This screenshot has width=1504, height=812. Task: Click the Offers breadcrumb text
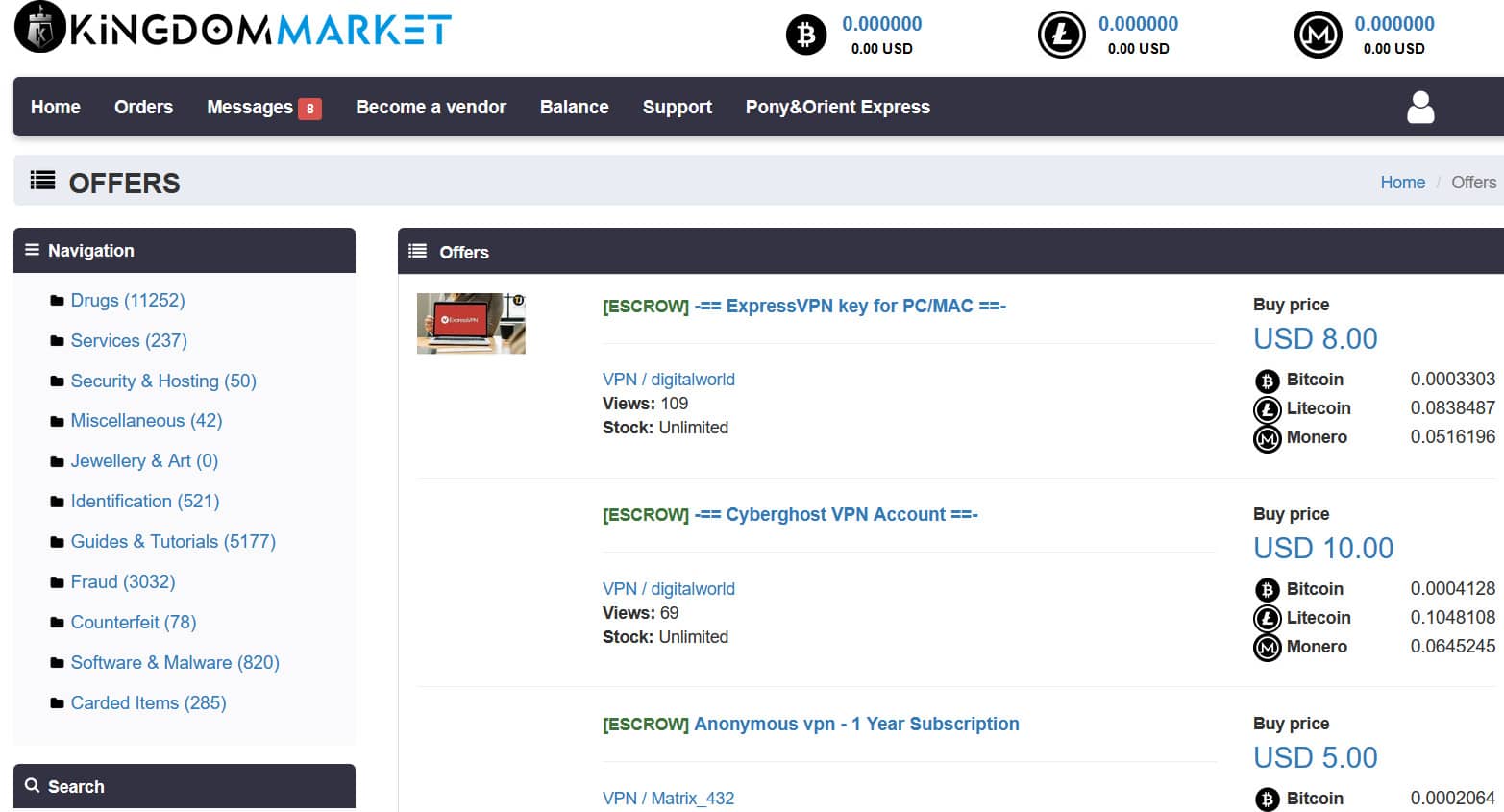tap(1473, 182)
